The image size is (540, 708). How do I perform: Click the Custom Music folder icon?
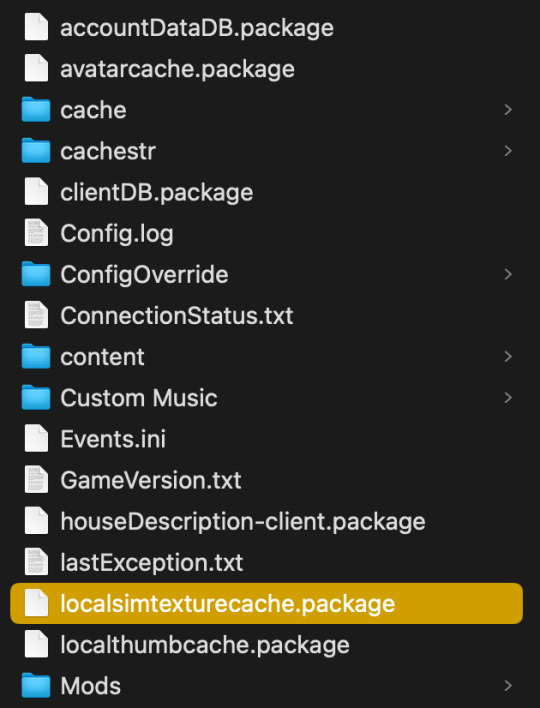pos(36,397)
